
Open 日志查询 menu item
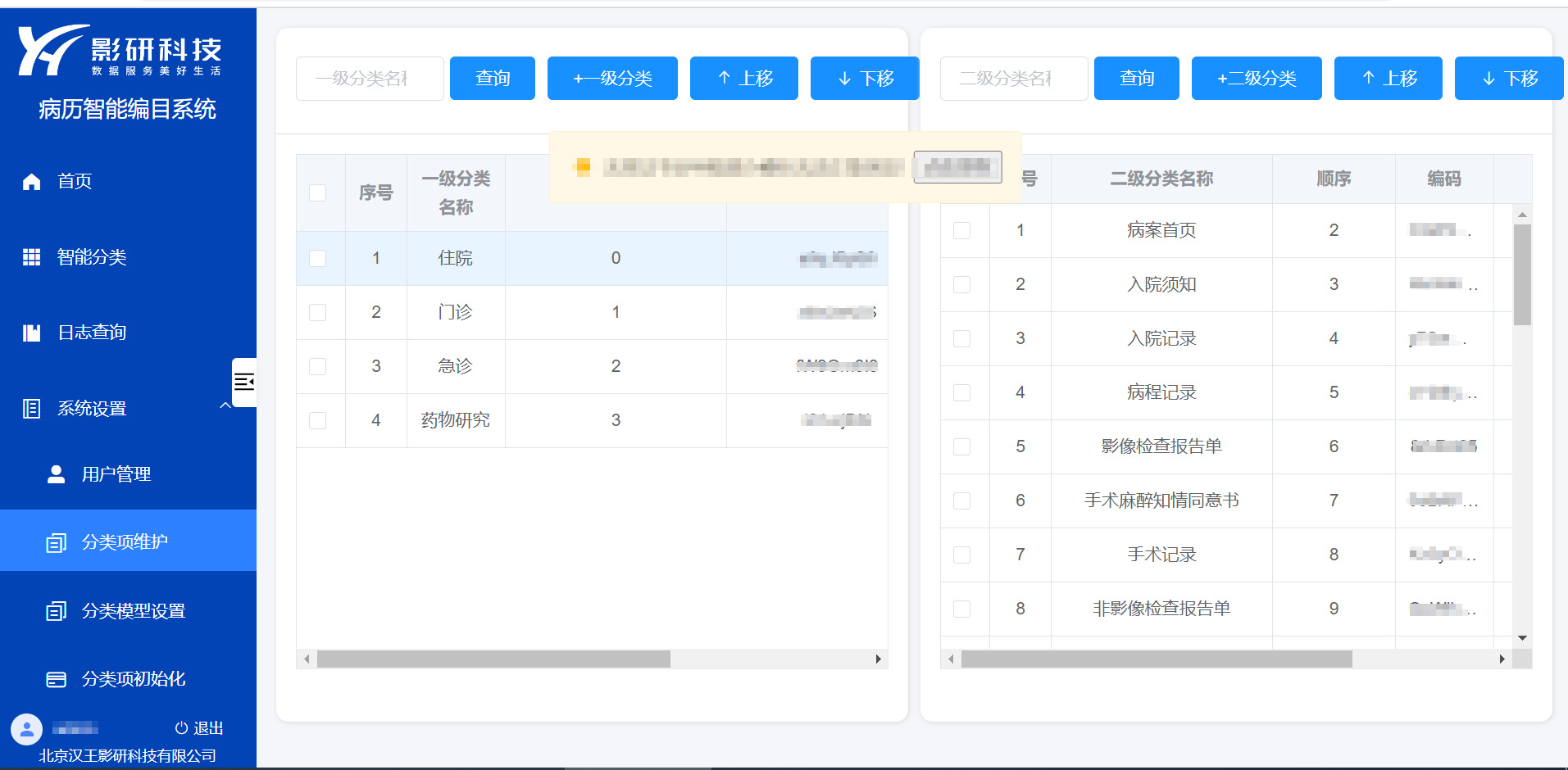point(128,333)
